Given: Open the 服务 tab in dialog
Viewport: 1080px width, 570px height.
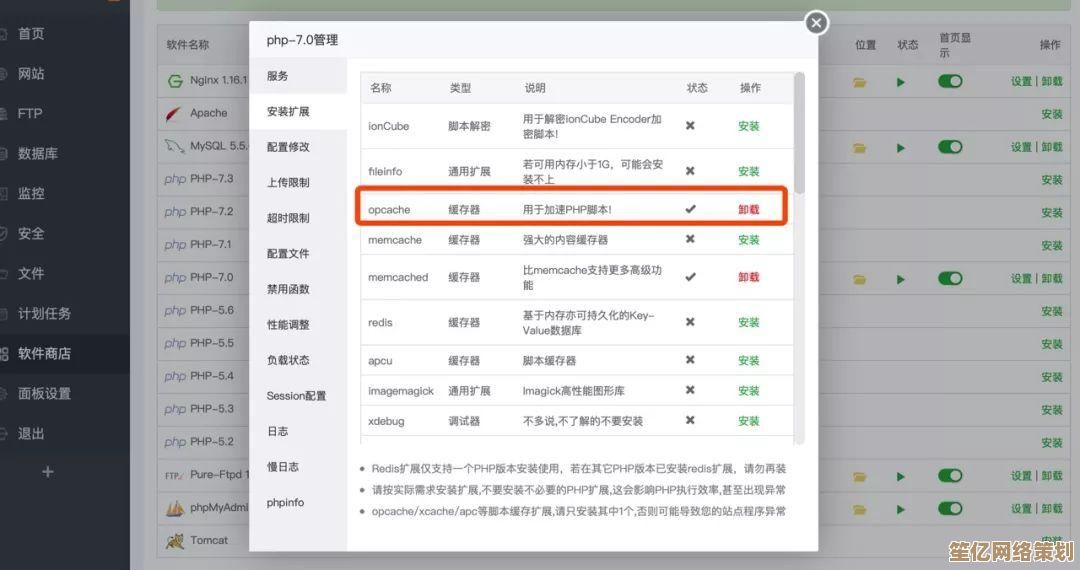Looking at the screenshot, I should (x=278, y=76).
